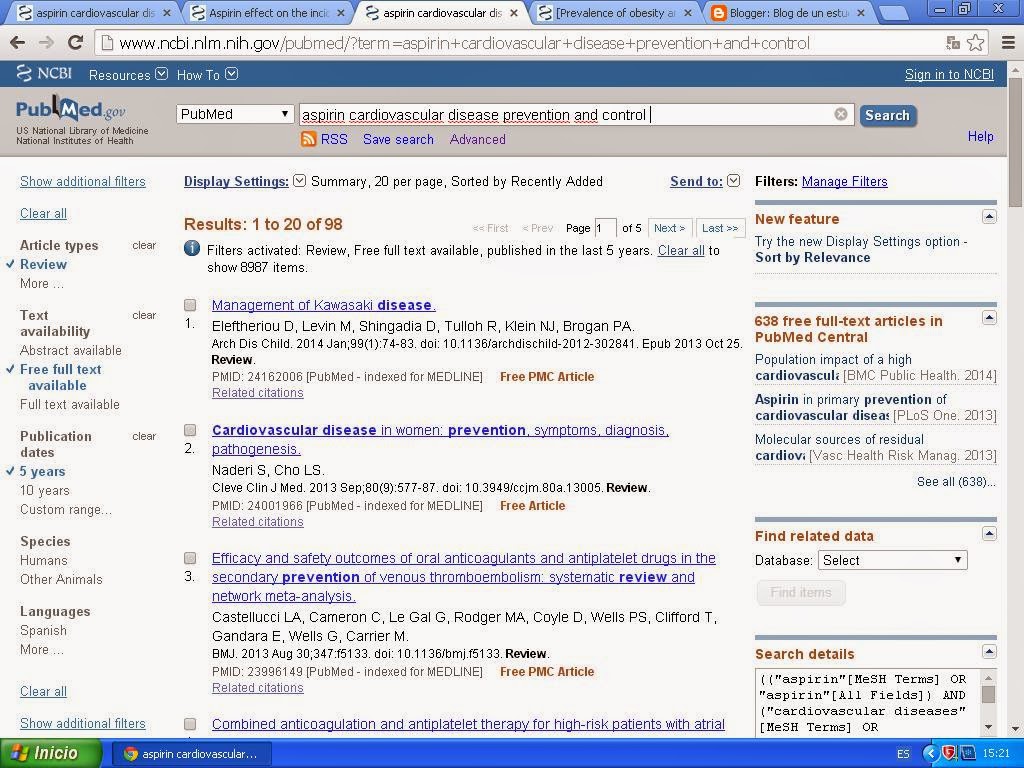Jump to Last results page
This screenshot has height=768, width=1024.
coord(720,228)
